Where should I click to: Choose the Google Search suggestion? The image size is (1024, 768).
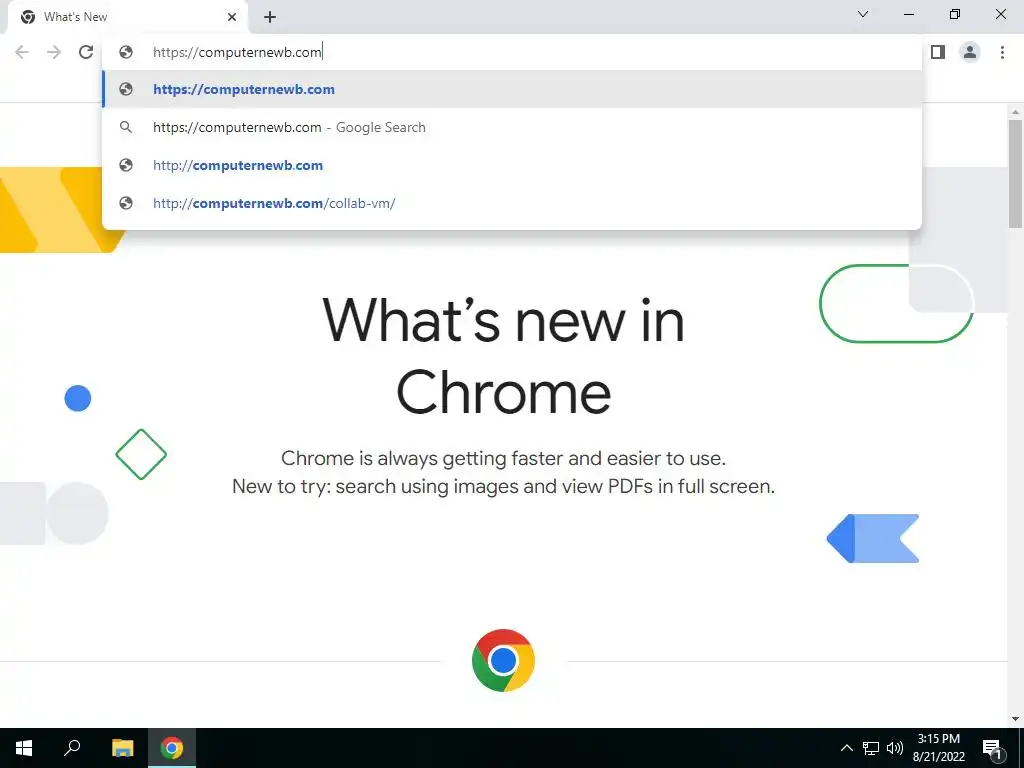(512, 127)
